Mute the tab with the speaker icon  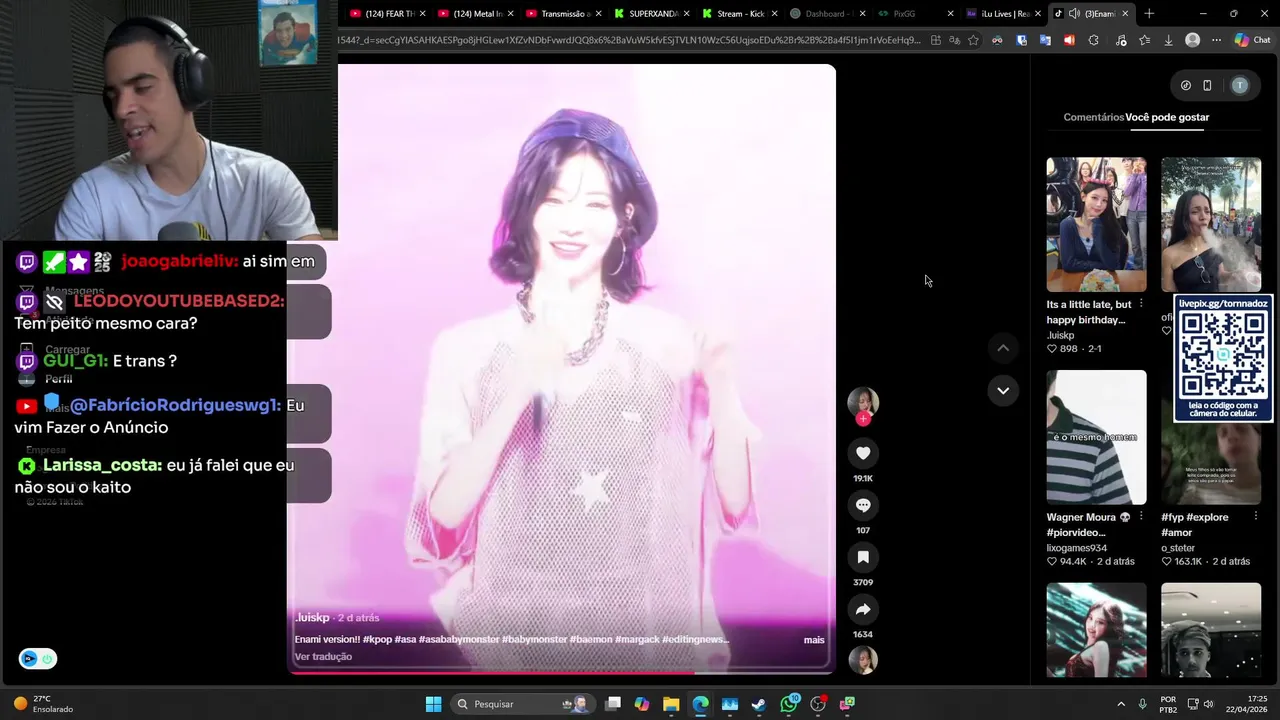(x=1074, y=14)
